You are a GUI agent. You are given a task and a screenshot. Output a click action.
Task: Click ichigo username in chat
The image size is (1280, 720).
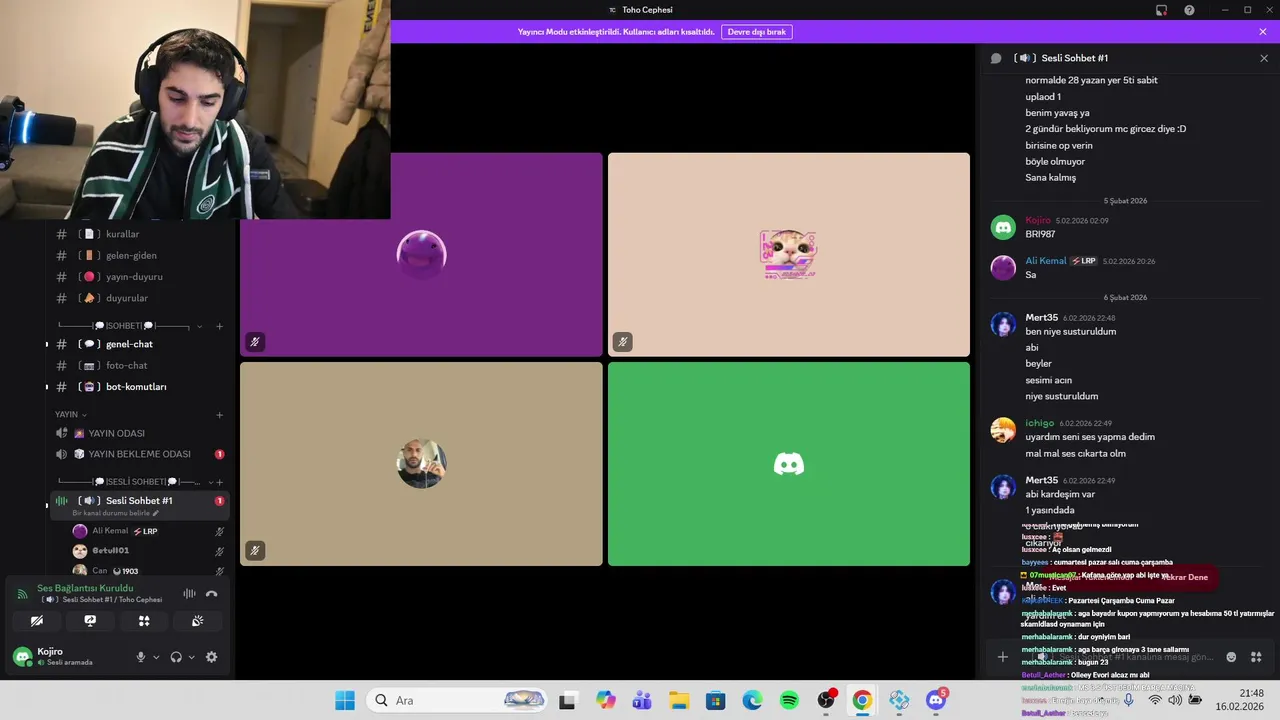coord(1040,423)
